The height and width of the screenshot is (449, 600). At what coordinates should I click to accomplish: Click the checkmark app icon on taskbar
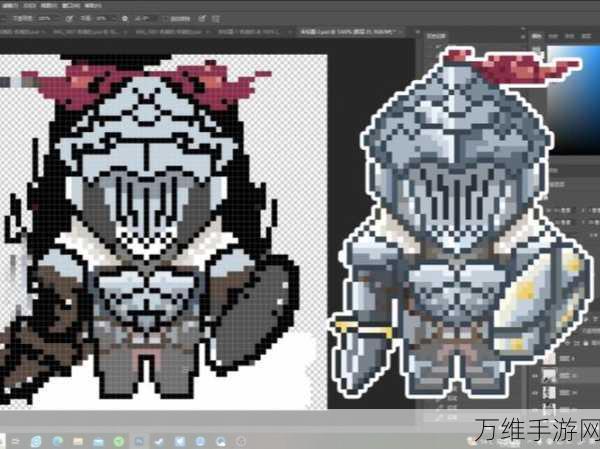coord(160,441)
